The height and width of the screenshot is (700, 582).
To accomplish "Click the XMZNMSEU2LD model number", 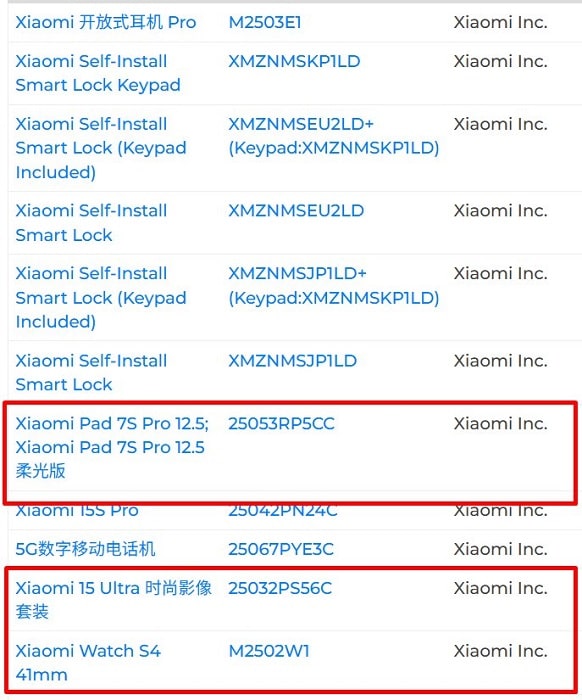I will 296,211.
